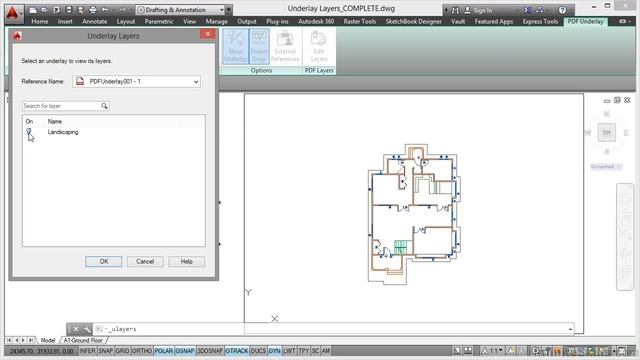Jump to first layout tab arrow

(x=9, y=340)
